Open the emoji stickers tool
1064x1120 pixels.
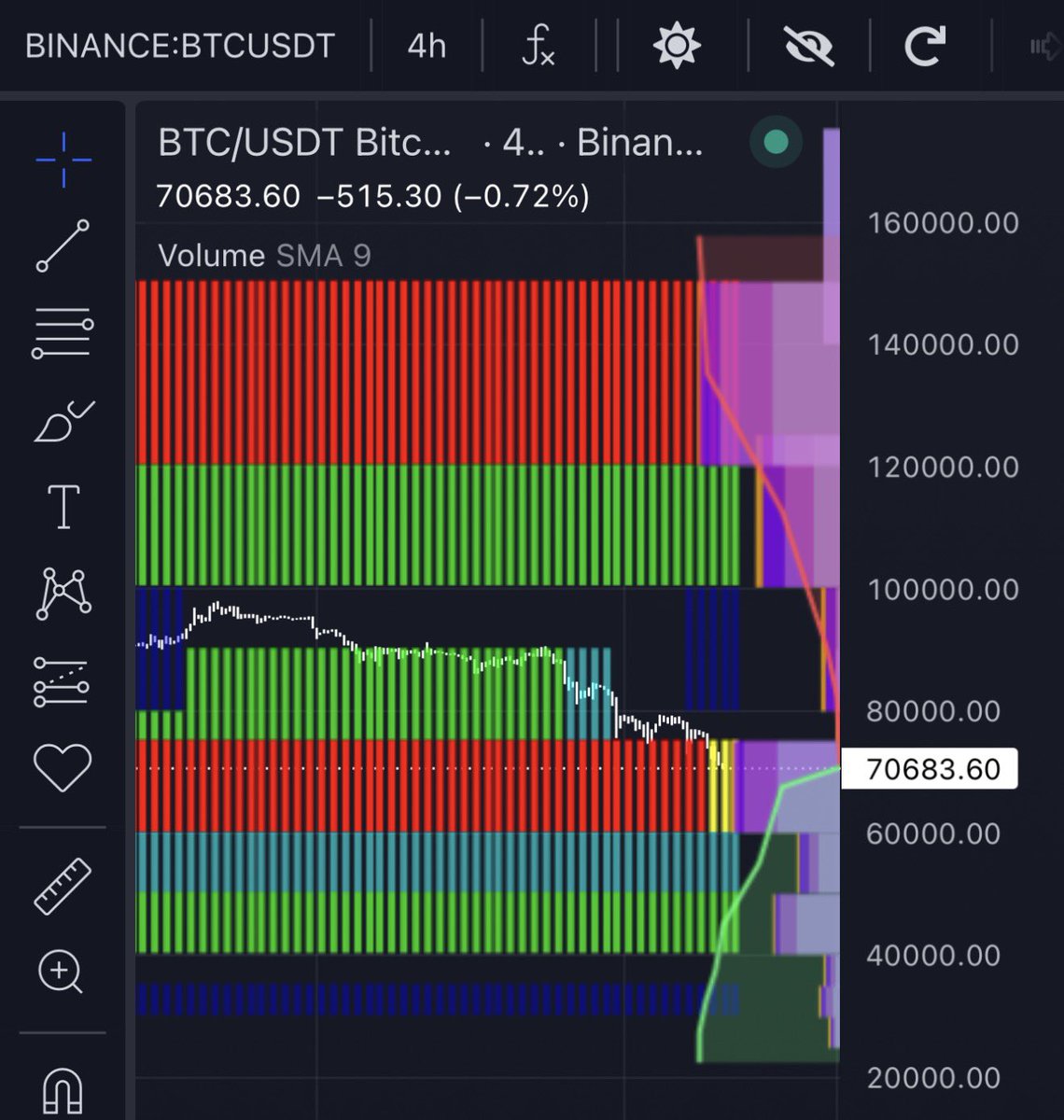(x=62, y=767)
